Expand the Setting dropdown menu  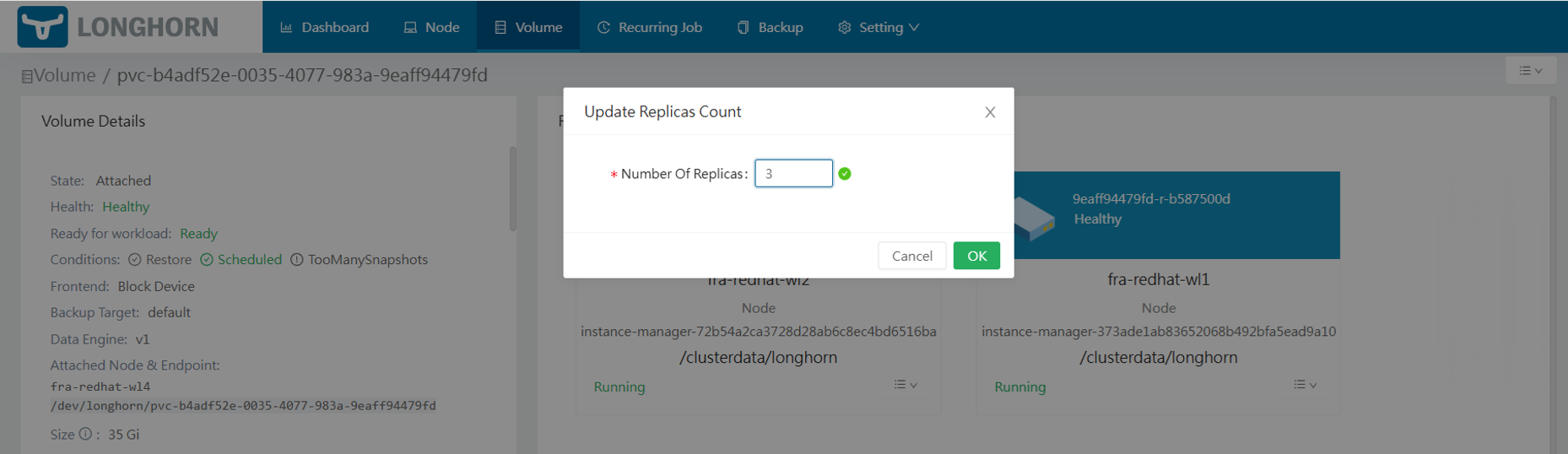pyautogui.click(x=879, y=27)
